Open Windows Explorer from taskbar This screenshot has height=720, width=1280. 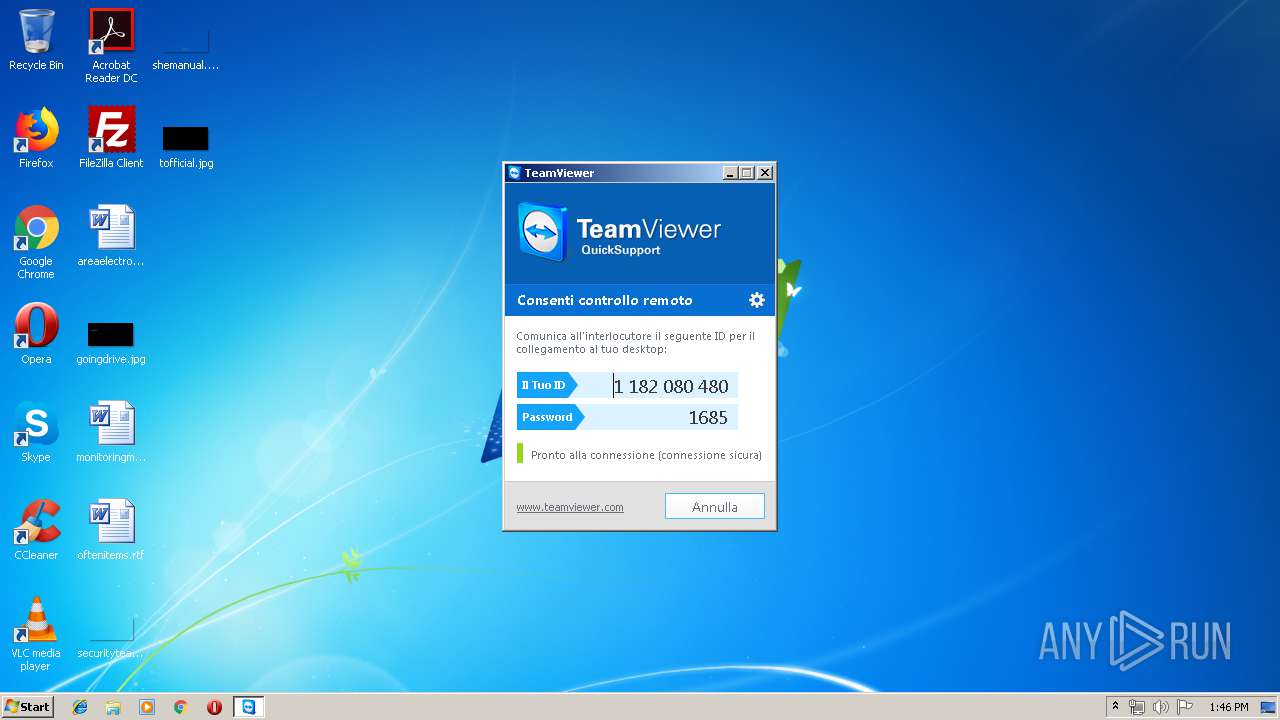[x=113, y=707]
